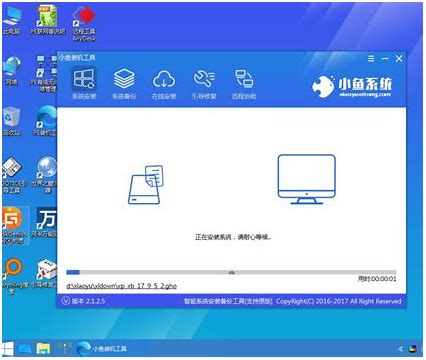Click the 正在安装系统 status message
Image resolution: width=426 pixels, height=360 pixels.
coord(233,237)
